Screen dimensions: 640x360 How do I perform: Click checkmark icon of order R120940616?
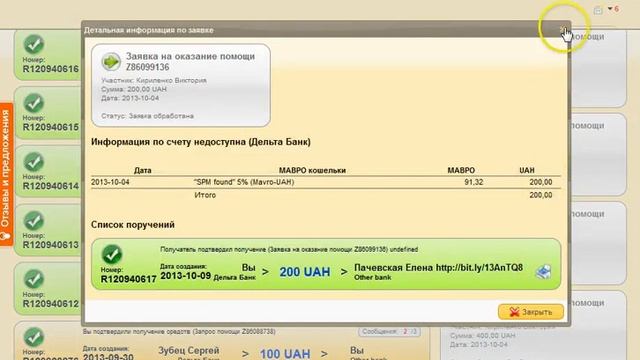(x=33, y=44)
